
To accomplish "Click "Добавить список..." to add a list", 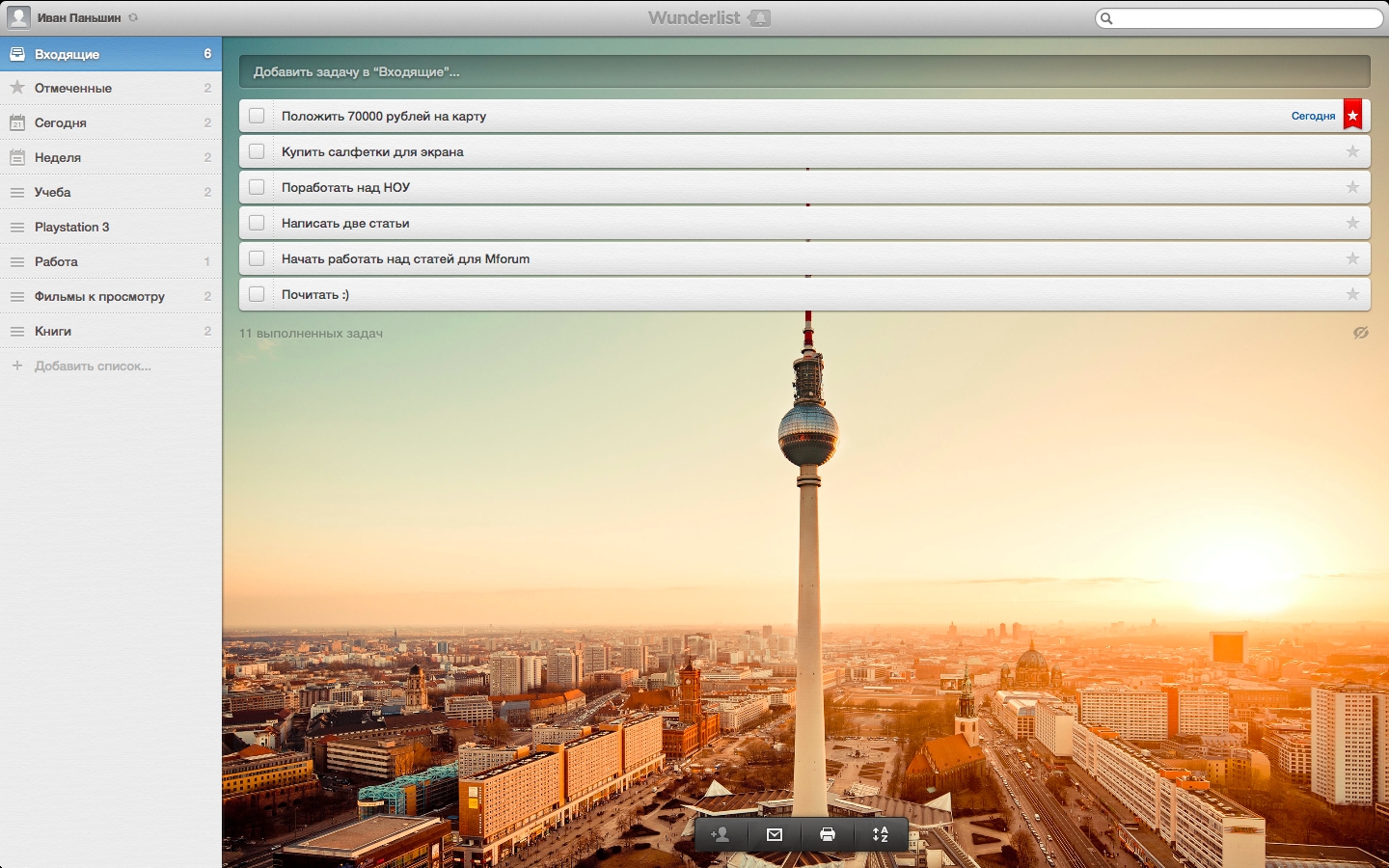I will coord(93,366).
